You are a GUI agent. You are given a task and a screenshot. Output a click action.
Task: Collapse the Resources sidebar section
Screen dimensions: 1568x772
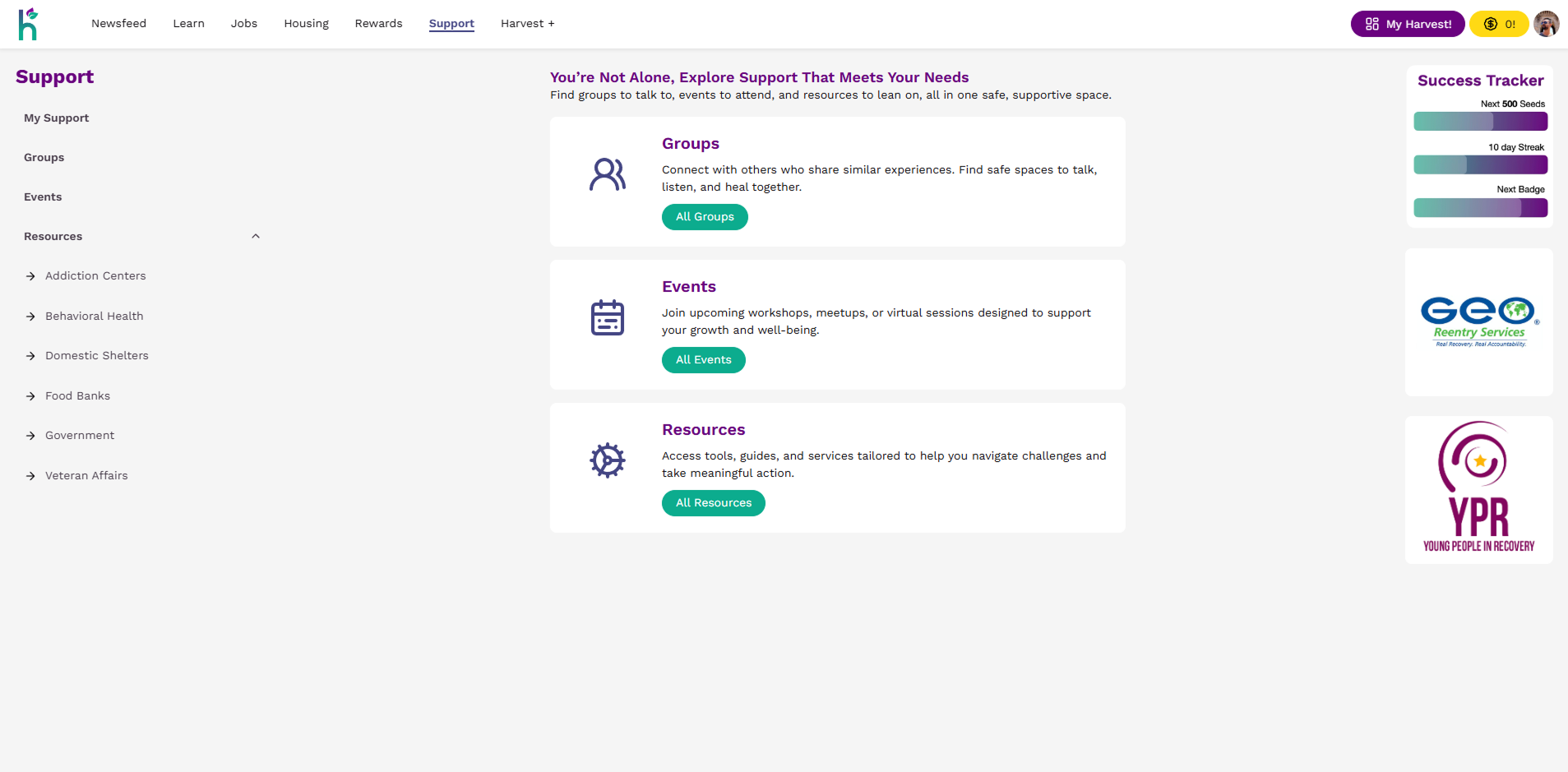point(256,237)
